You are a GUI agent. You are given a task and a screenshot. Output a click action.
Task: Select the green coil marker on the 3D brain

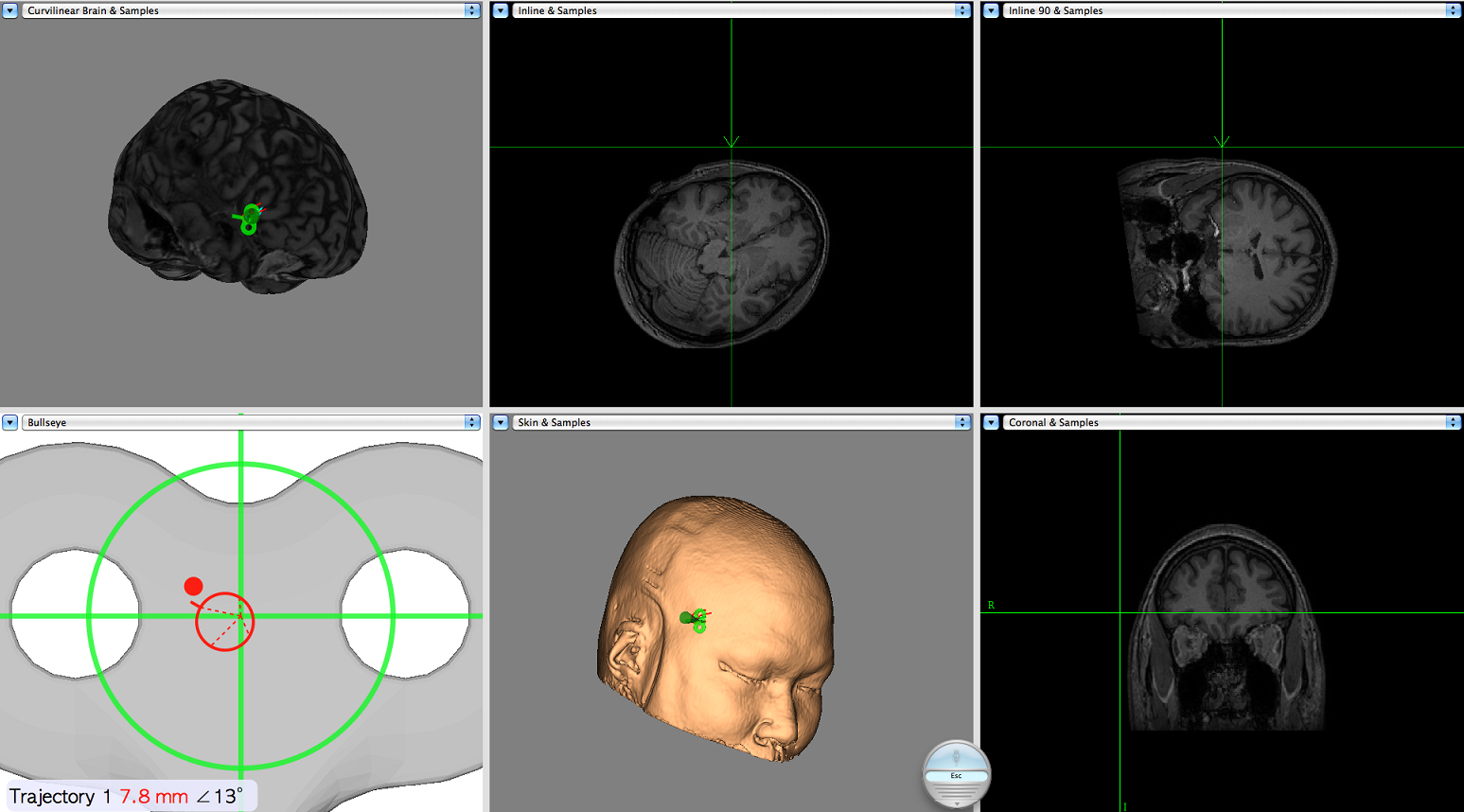pos(249,220)
